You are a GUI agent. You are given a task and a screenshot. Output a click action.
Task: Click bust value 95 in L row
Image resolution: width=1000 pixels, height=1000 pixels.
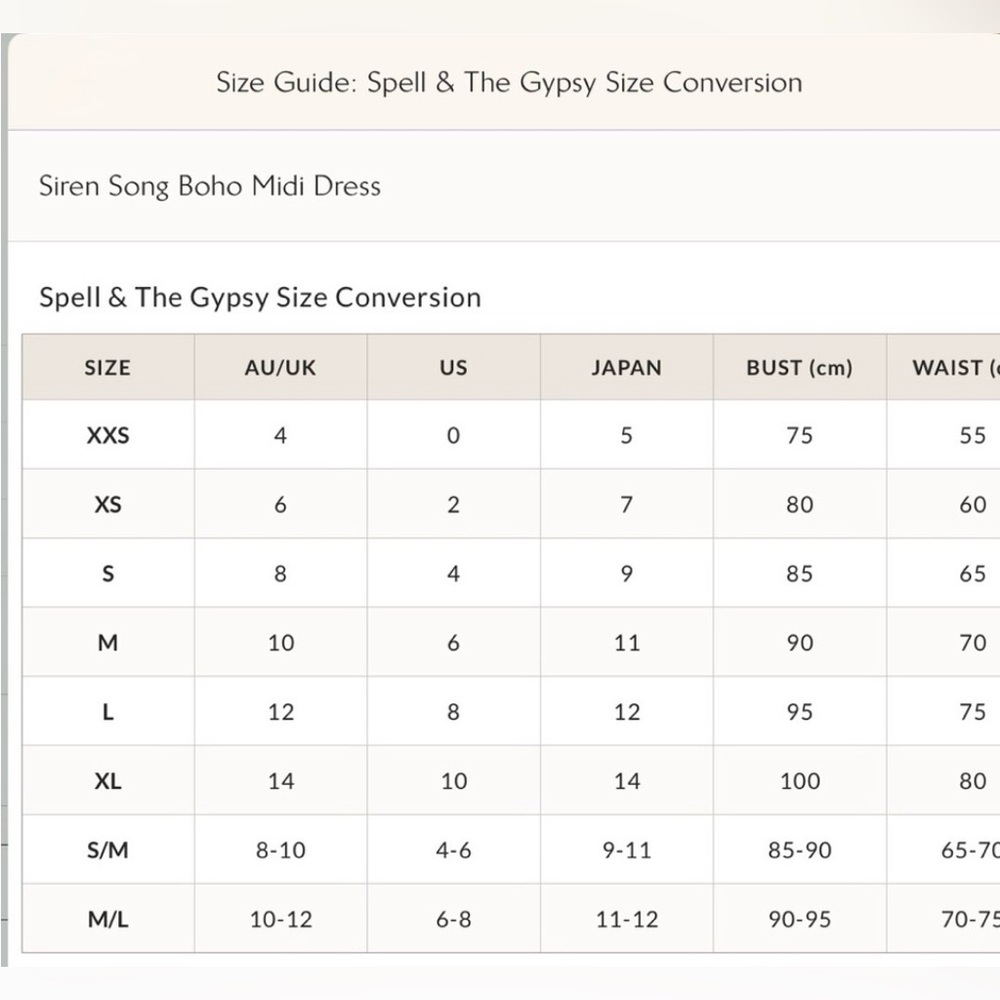coord(800,712)
